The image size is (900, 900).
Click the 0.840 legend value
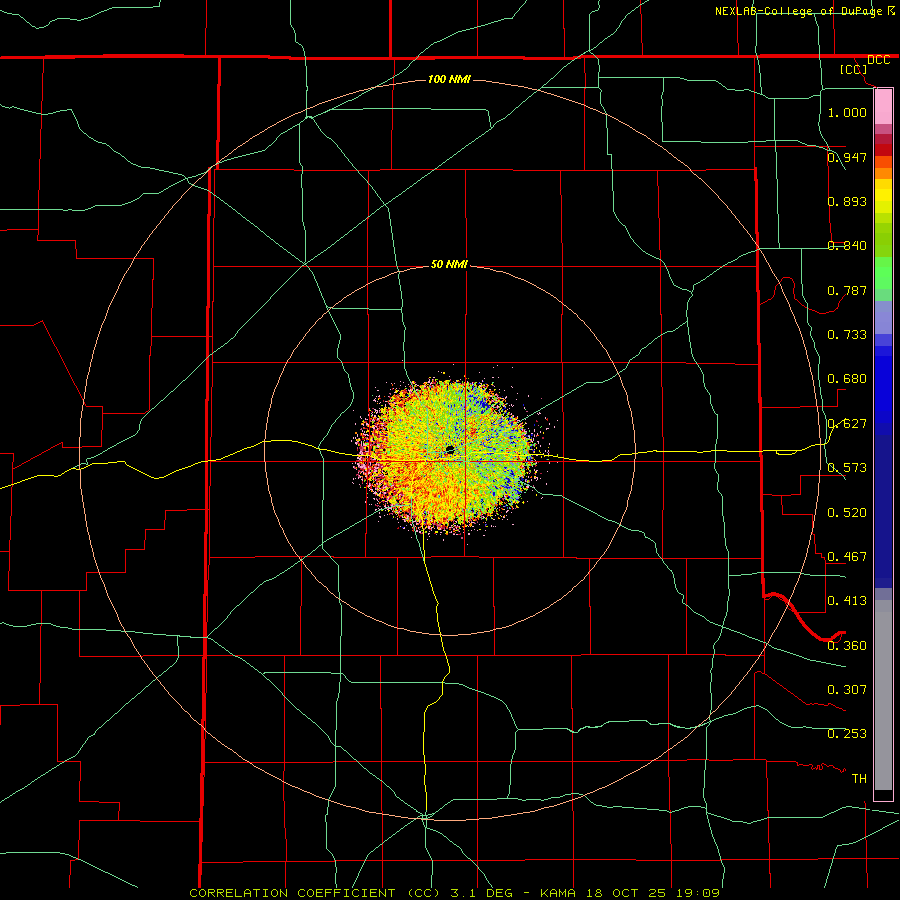point(847,245)
